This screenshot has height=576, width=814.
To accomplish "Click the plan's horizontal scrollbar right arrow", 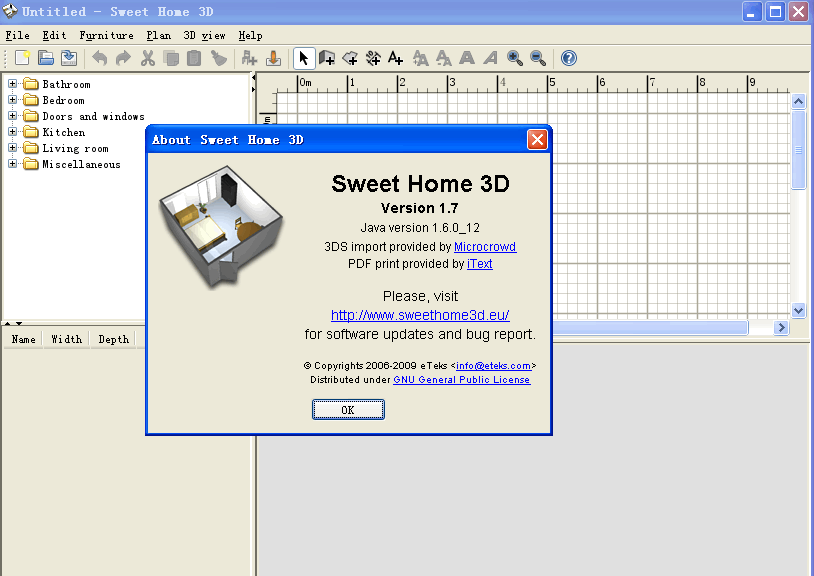I will (781, 327).
